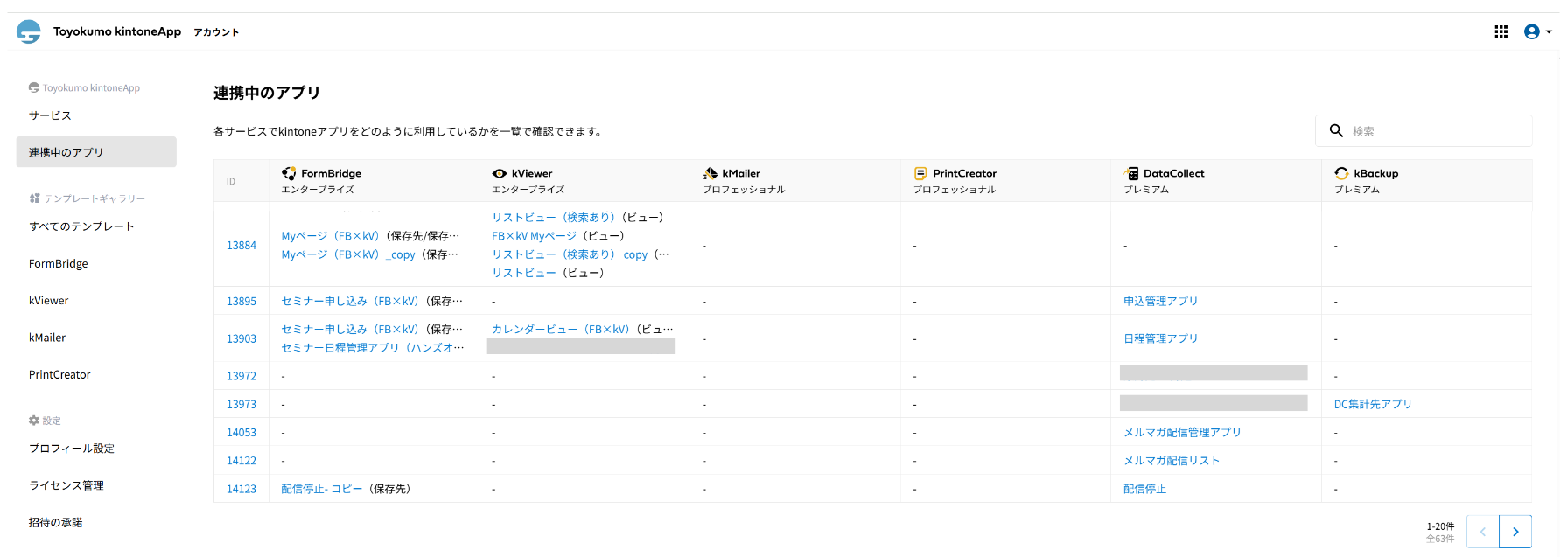Image resolution: width=1568 pixels, height=557 pixels.
Task: Click the kMailer column header icon
Action: click(710, 173)
